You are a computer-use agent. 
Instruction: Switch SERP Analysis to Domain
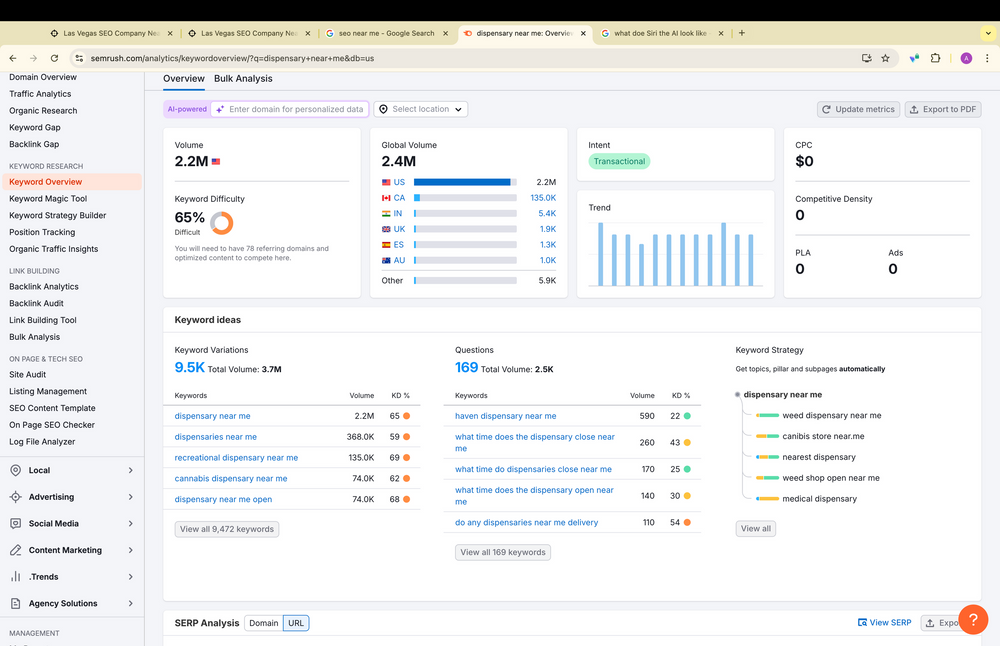pyautogui.click(x=263, y=623)
